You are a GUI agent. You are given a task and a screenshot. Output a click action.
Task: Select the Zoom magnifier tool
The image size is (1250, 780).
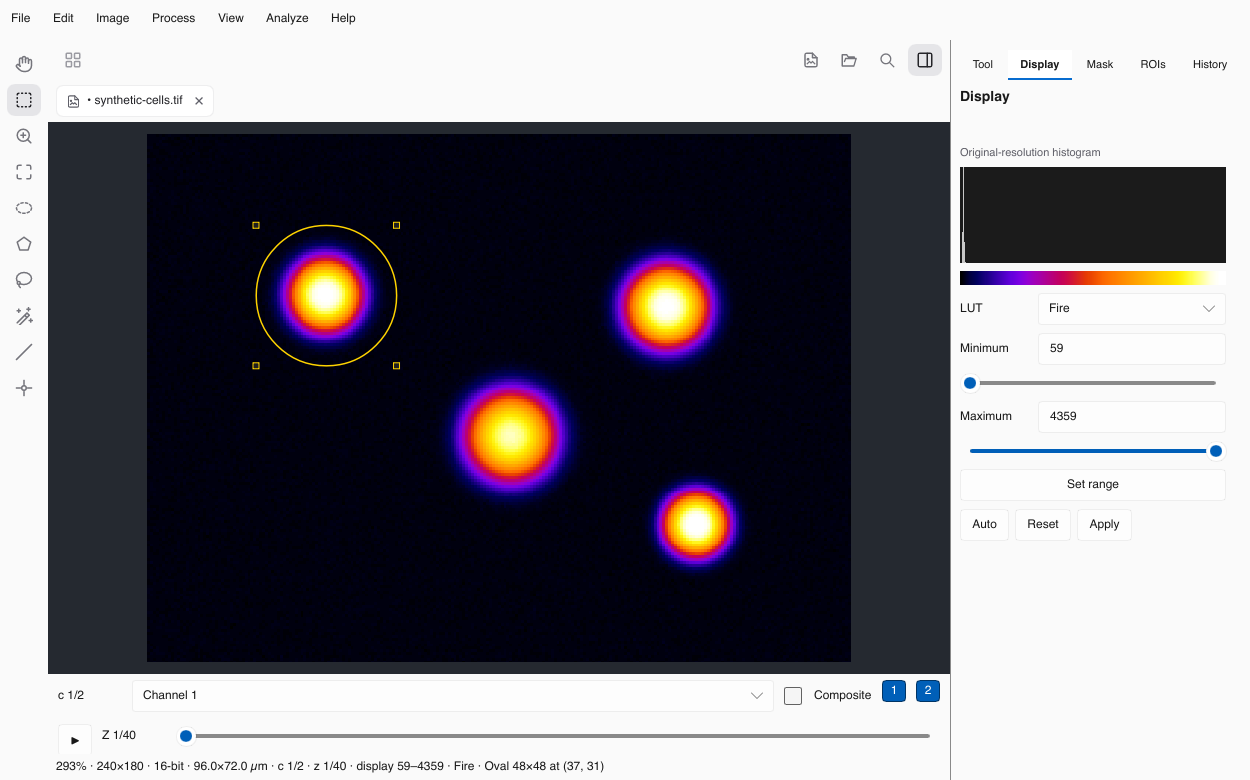coord(24,136)
